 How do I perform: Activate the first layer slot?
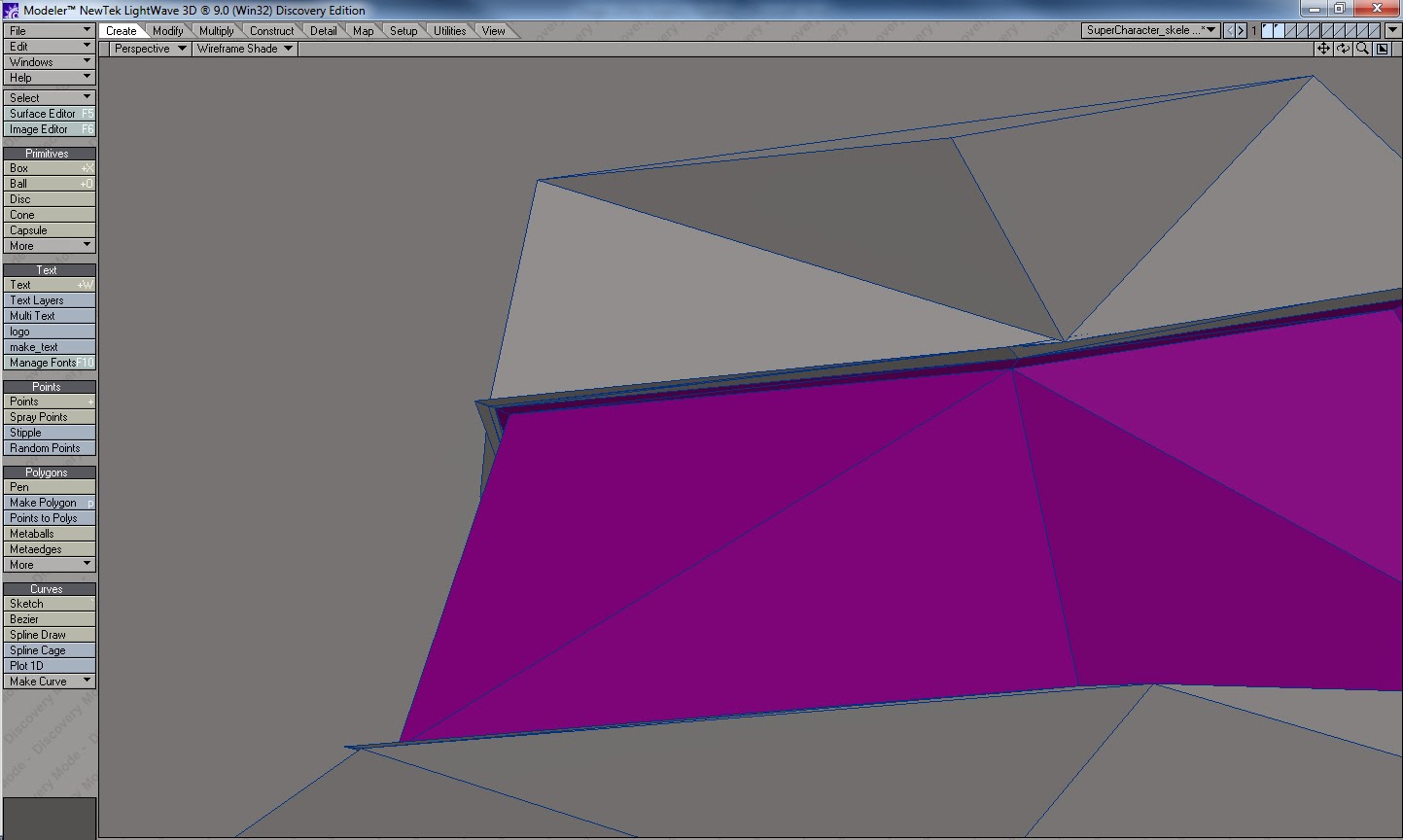[1267, 29]
